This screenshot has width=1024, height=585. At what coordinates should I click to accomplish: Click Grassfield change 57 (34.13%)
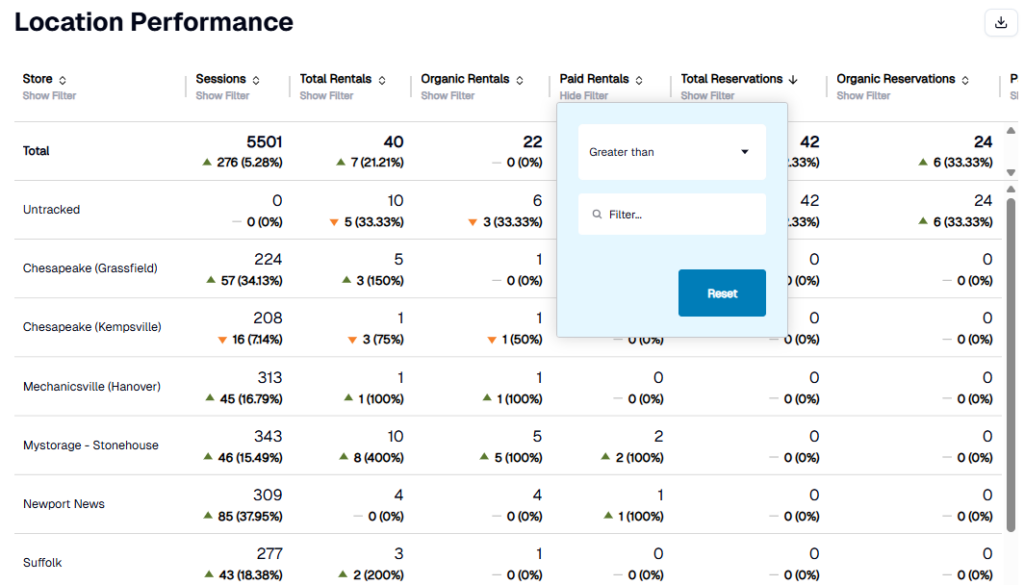click(245, 281)
